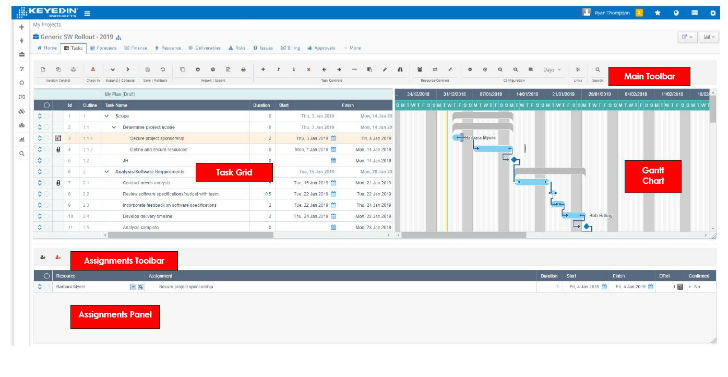This screenshot has width=728, height=377.
Task: Click the My Projects breadcrumb link
Action: [47, 25]
